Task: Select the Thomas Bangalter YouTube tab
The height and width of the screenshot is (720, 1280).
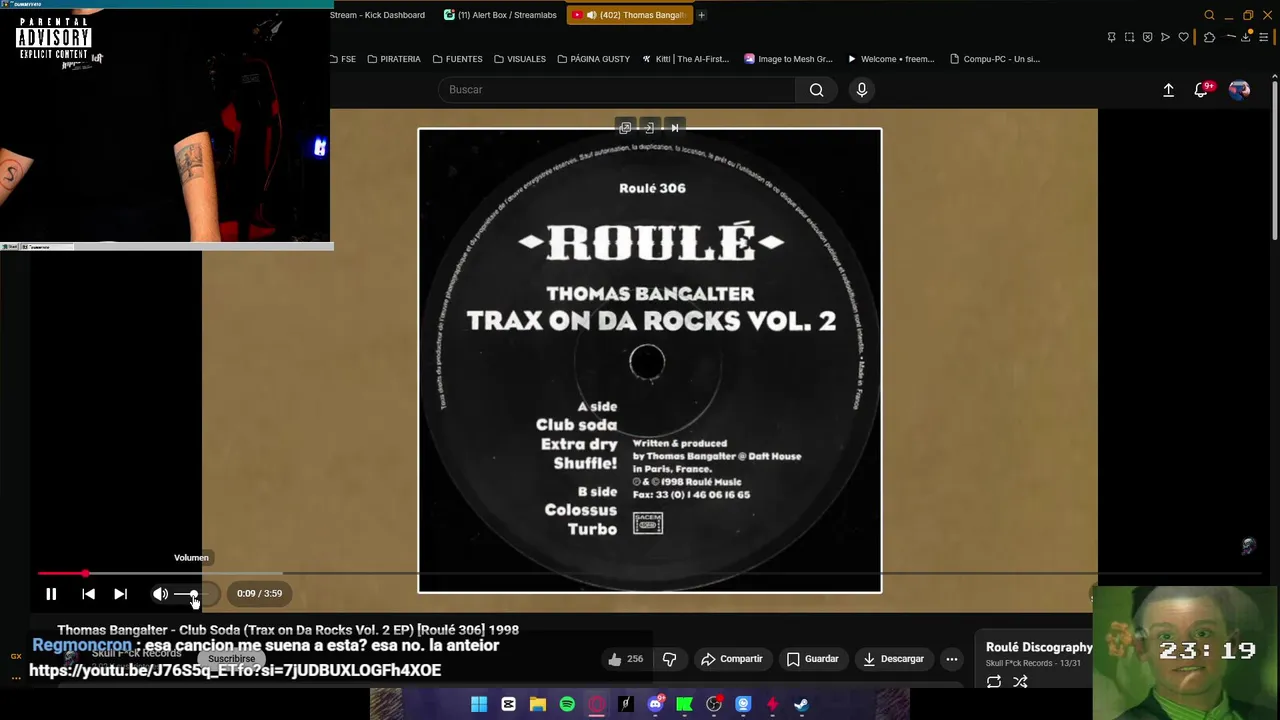Action: coord(629,15)
